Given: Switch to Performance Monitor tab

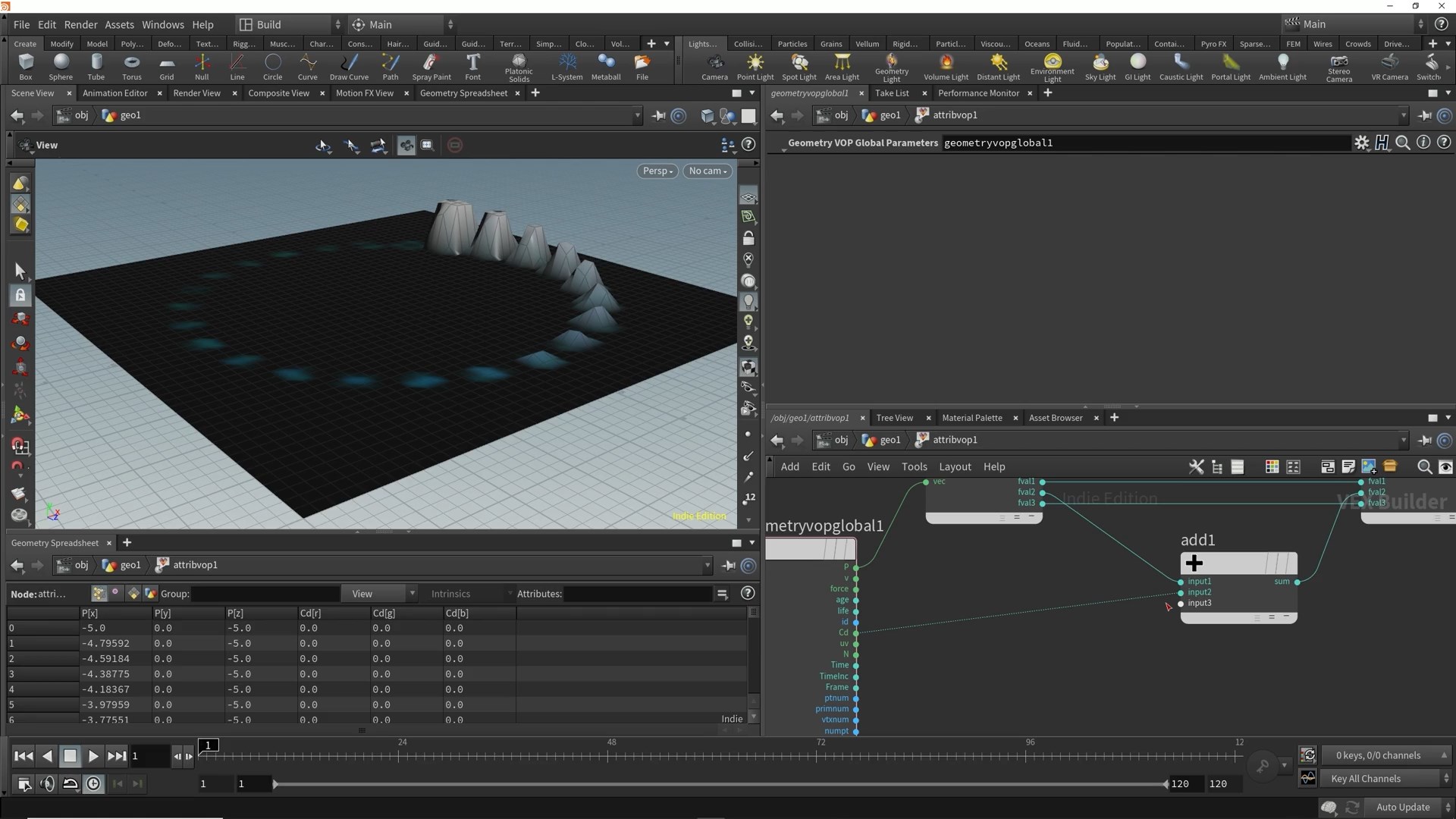Looking at the screenshot, I should point(978,93).
